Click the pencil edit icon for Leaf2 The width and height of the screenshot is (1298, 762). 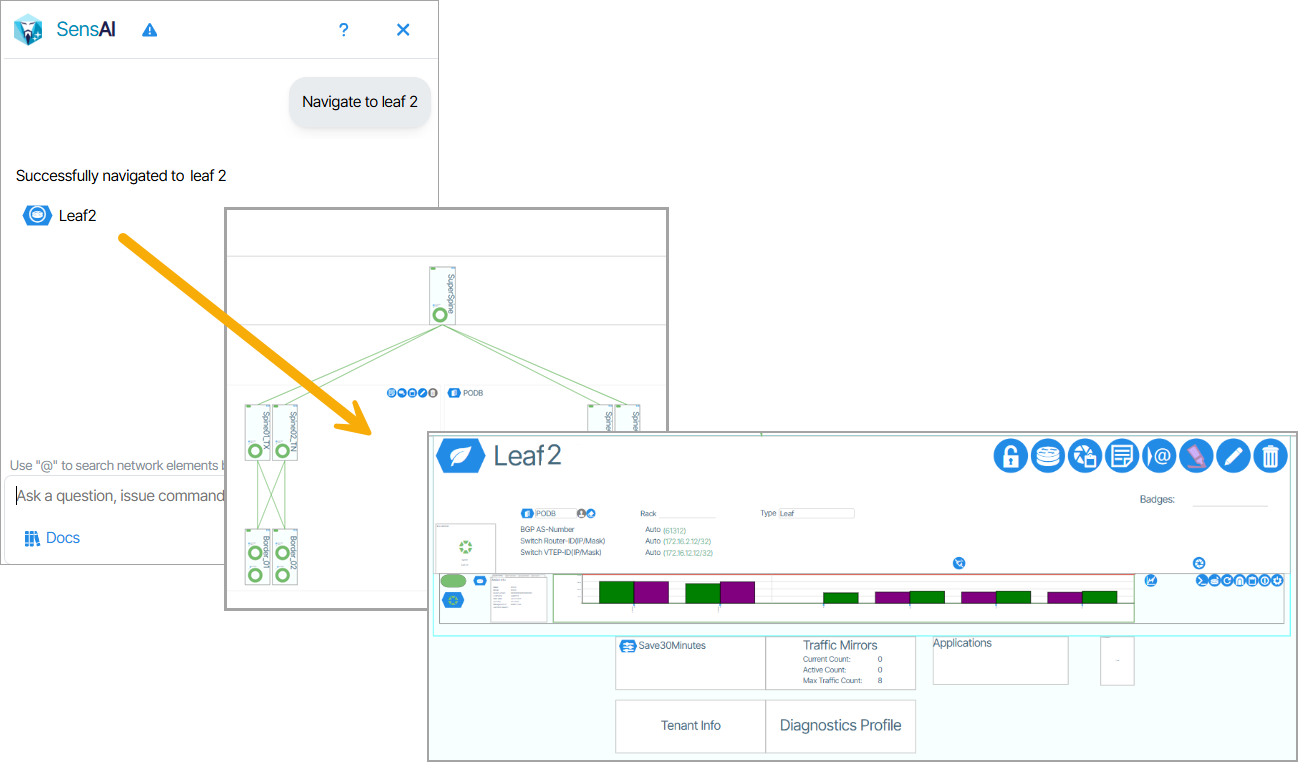pos(1233,457)
